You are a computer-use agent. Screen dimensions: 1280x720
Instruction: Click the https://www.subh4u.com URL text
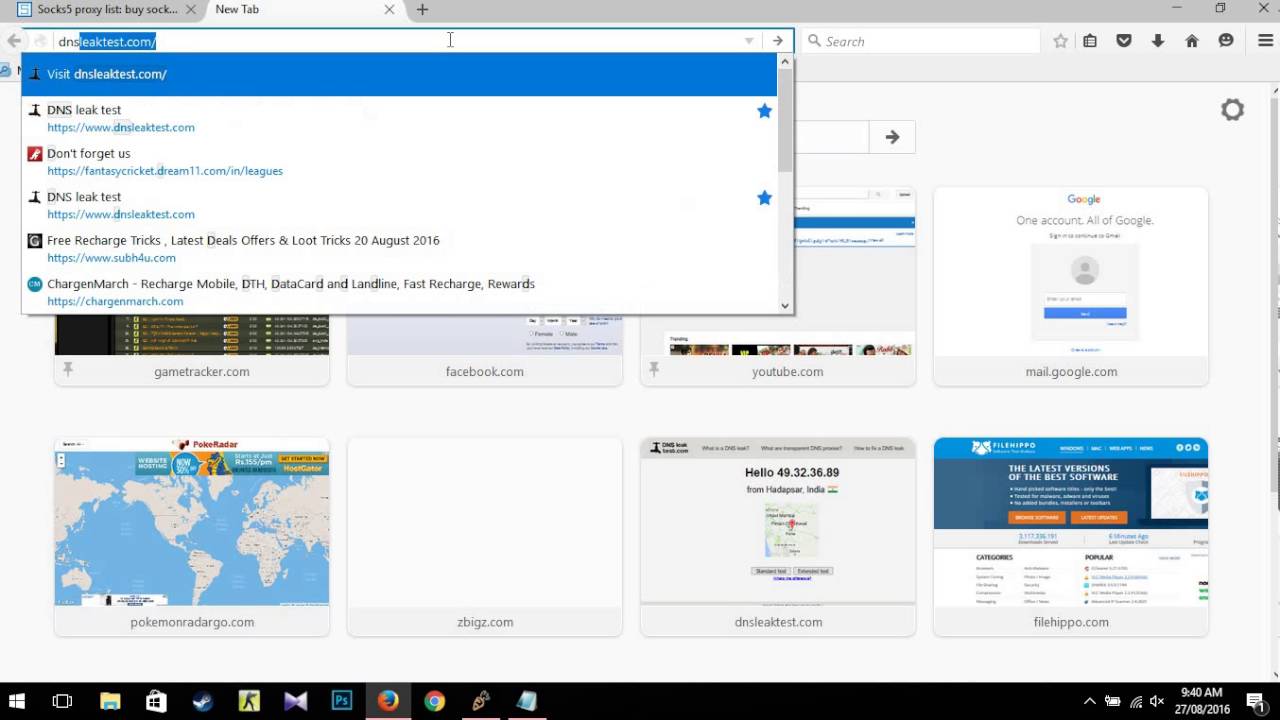[x=111, y=258]
